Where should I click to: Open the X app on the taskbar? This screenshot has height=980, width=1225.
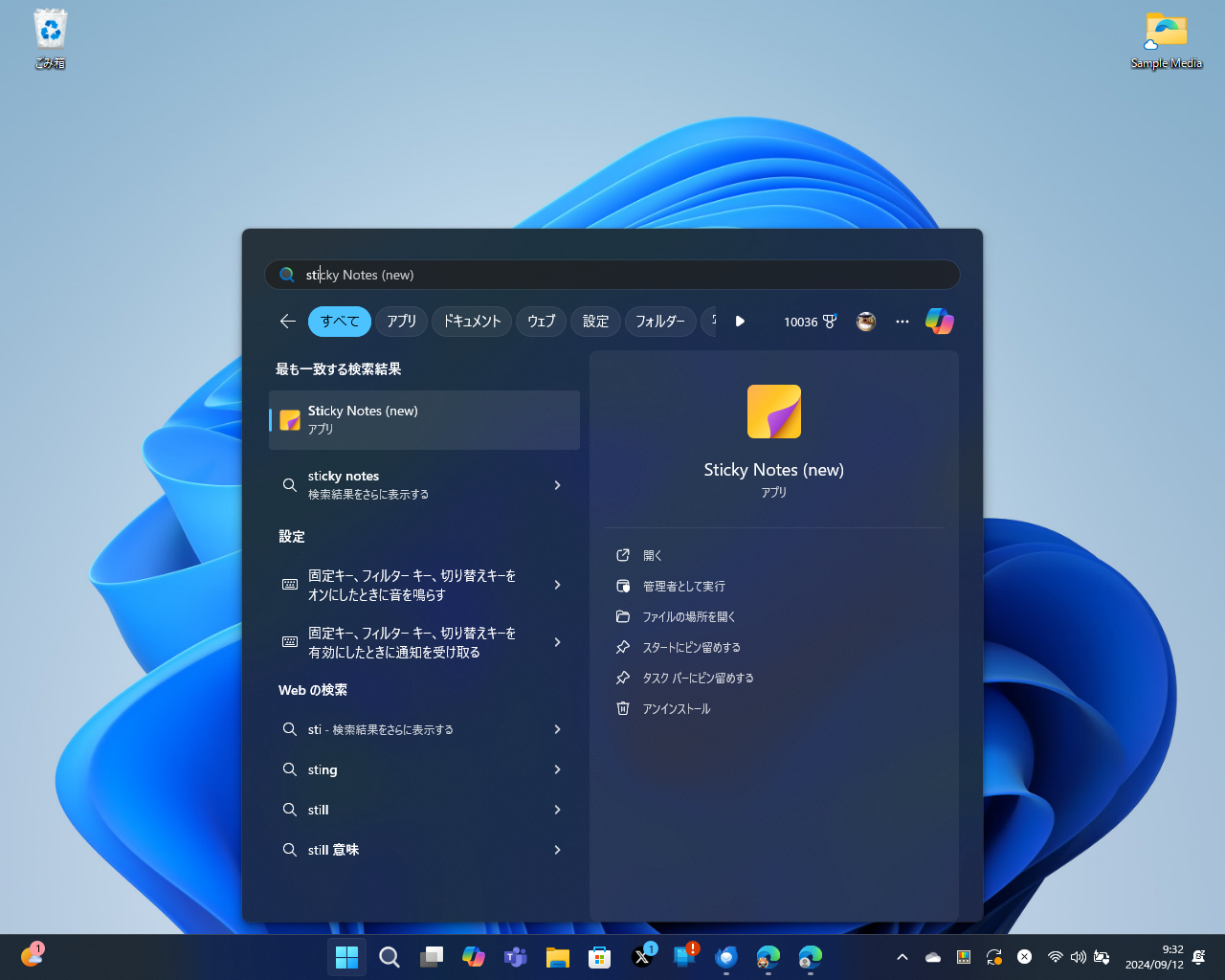(x=642, y=957)
